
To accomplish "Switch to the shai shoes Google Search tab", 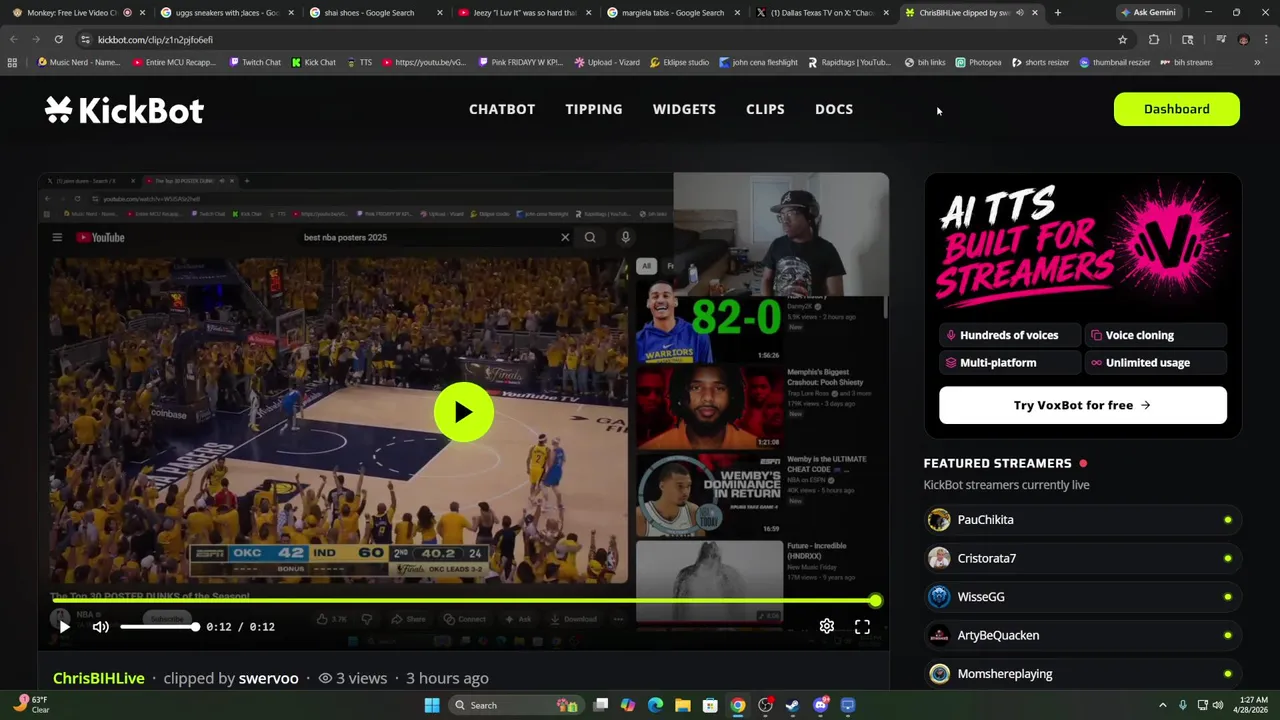I will [x=373, y=13].
